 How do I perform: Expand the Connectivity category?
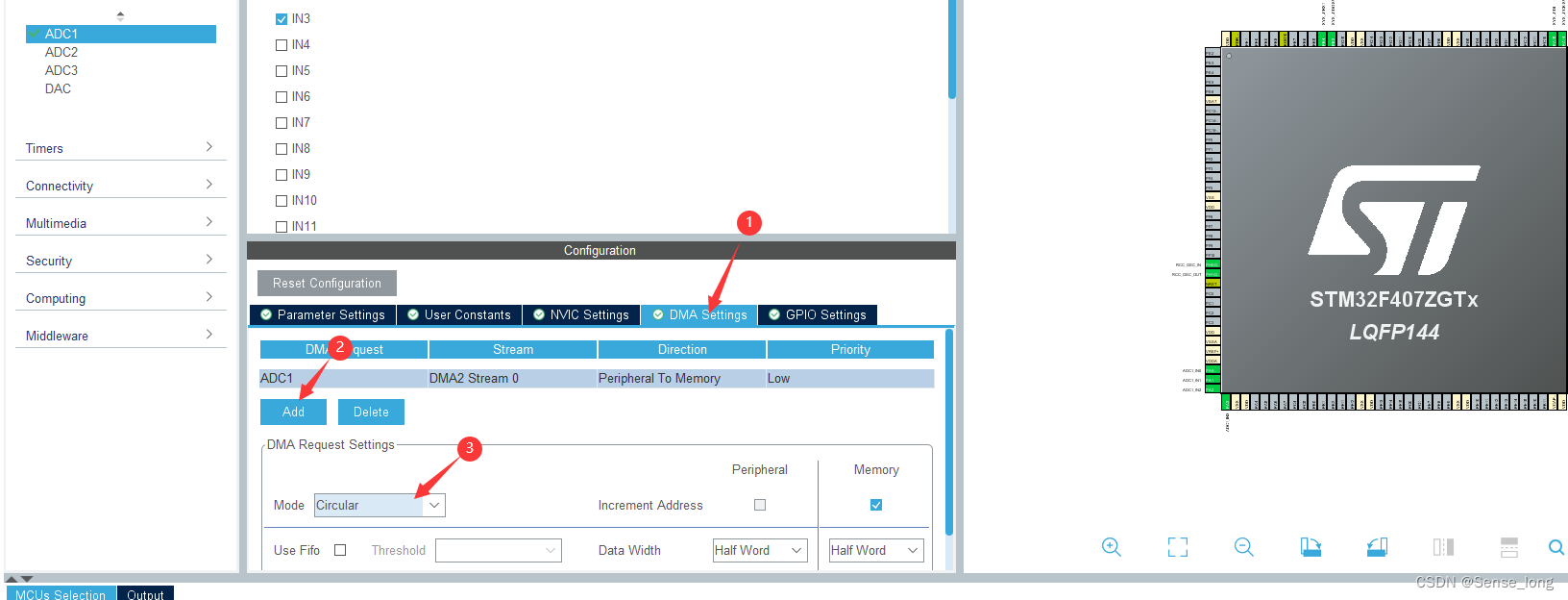tap(121, 186)
